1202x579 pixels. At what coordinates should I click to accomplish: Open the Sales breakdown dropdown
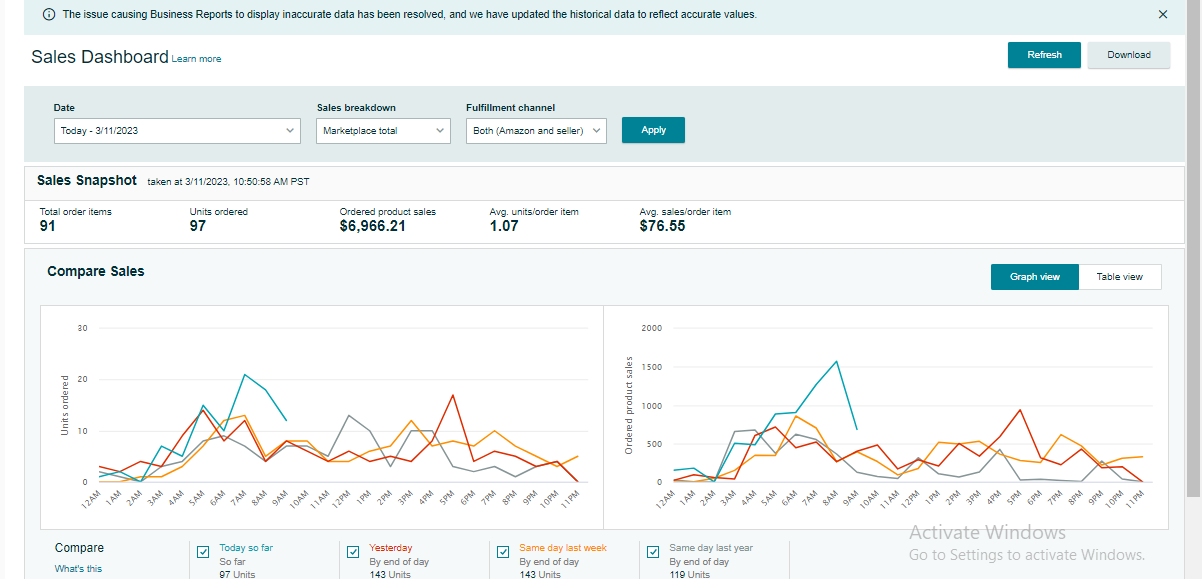pyautogui.click(x=384, y=131)
